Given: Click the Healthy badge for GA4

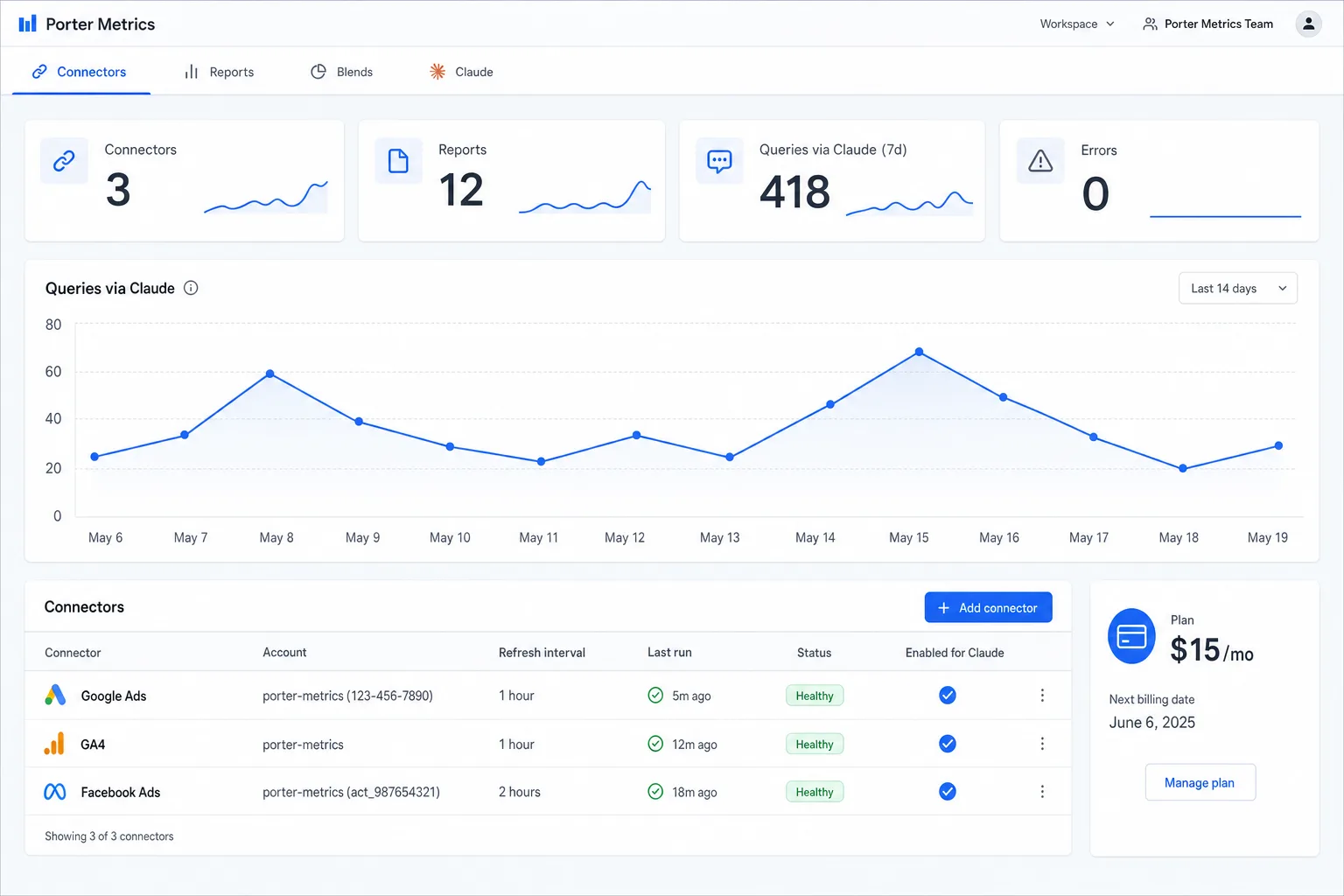Looking at the screenshot, I should 815,744.
